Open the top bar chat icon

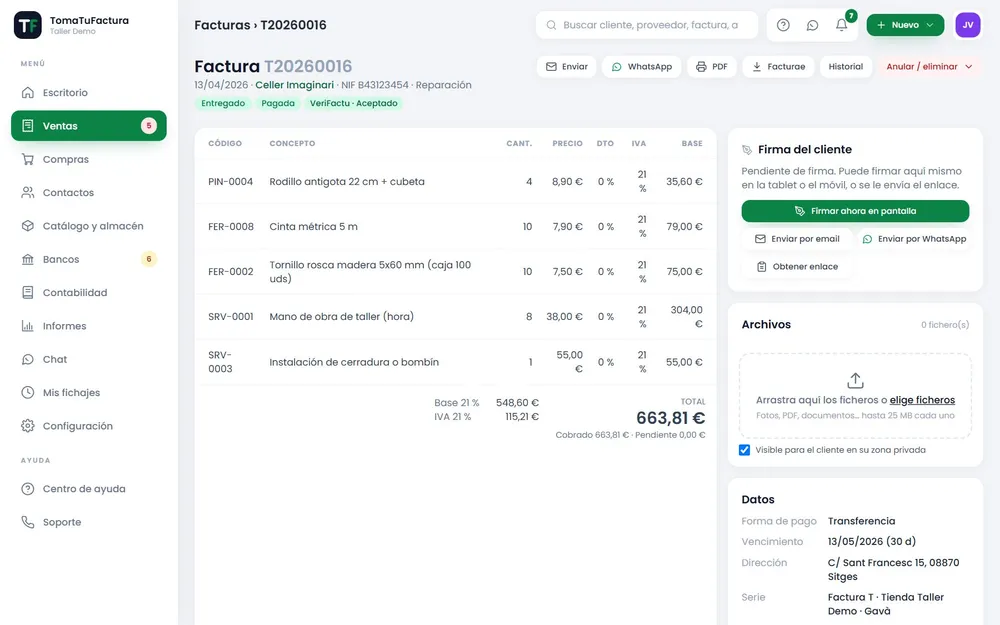click(812, 25)
